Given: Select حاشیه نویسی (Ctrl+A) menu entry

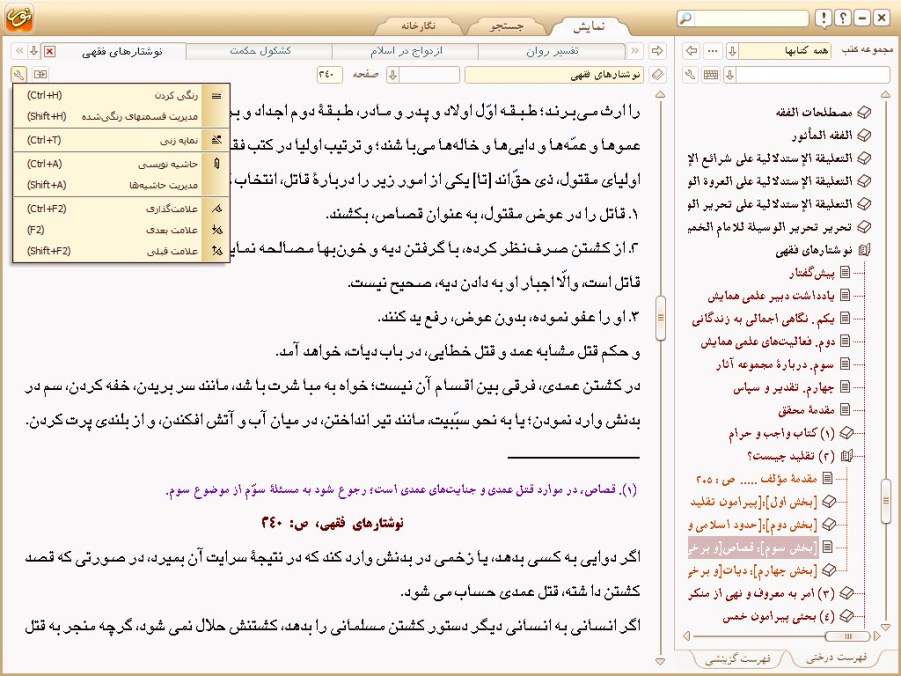Looking at the screenshot, I should click(121, 164).
